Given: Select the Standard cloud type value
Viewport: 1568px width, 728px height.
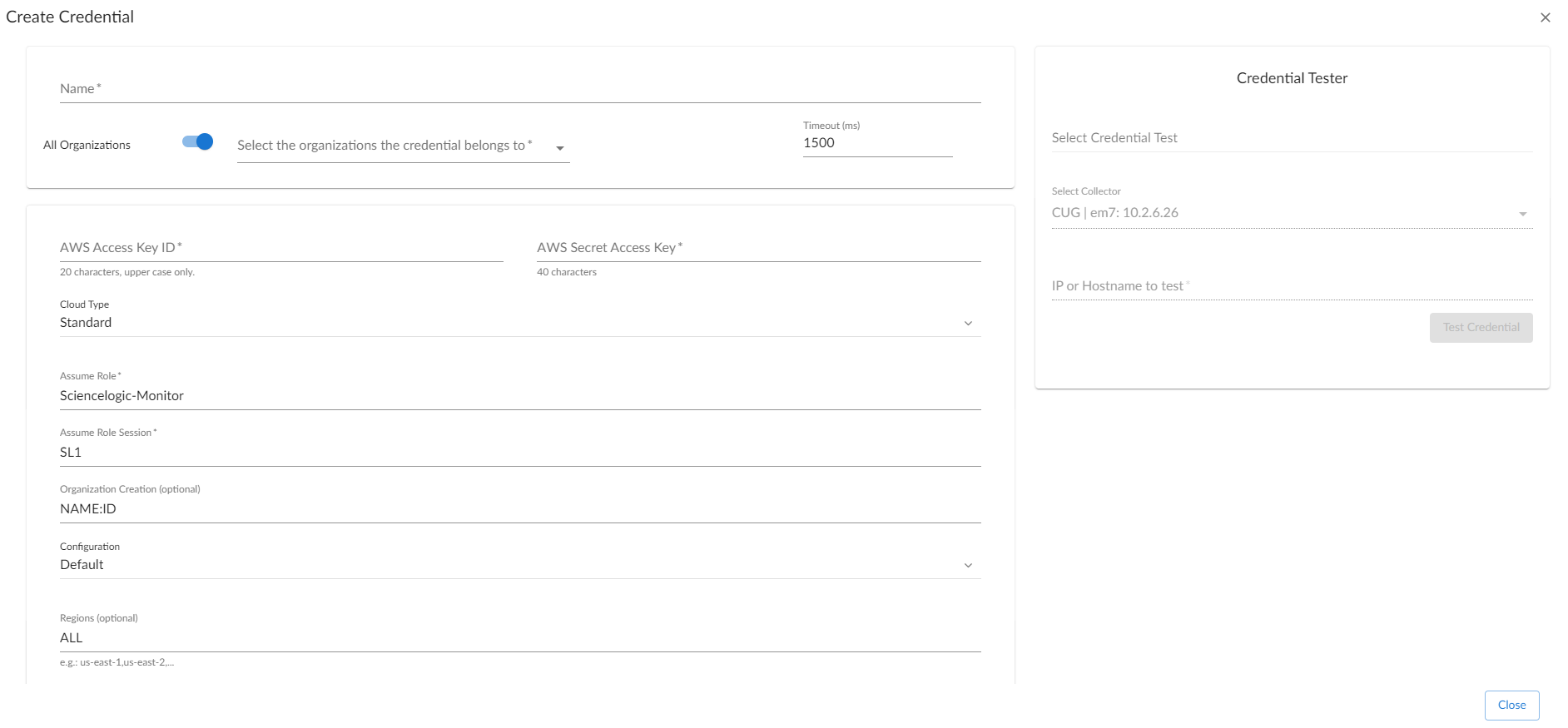Looking at the screenshot, I should pos(86,323).
